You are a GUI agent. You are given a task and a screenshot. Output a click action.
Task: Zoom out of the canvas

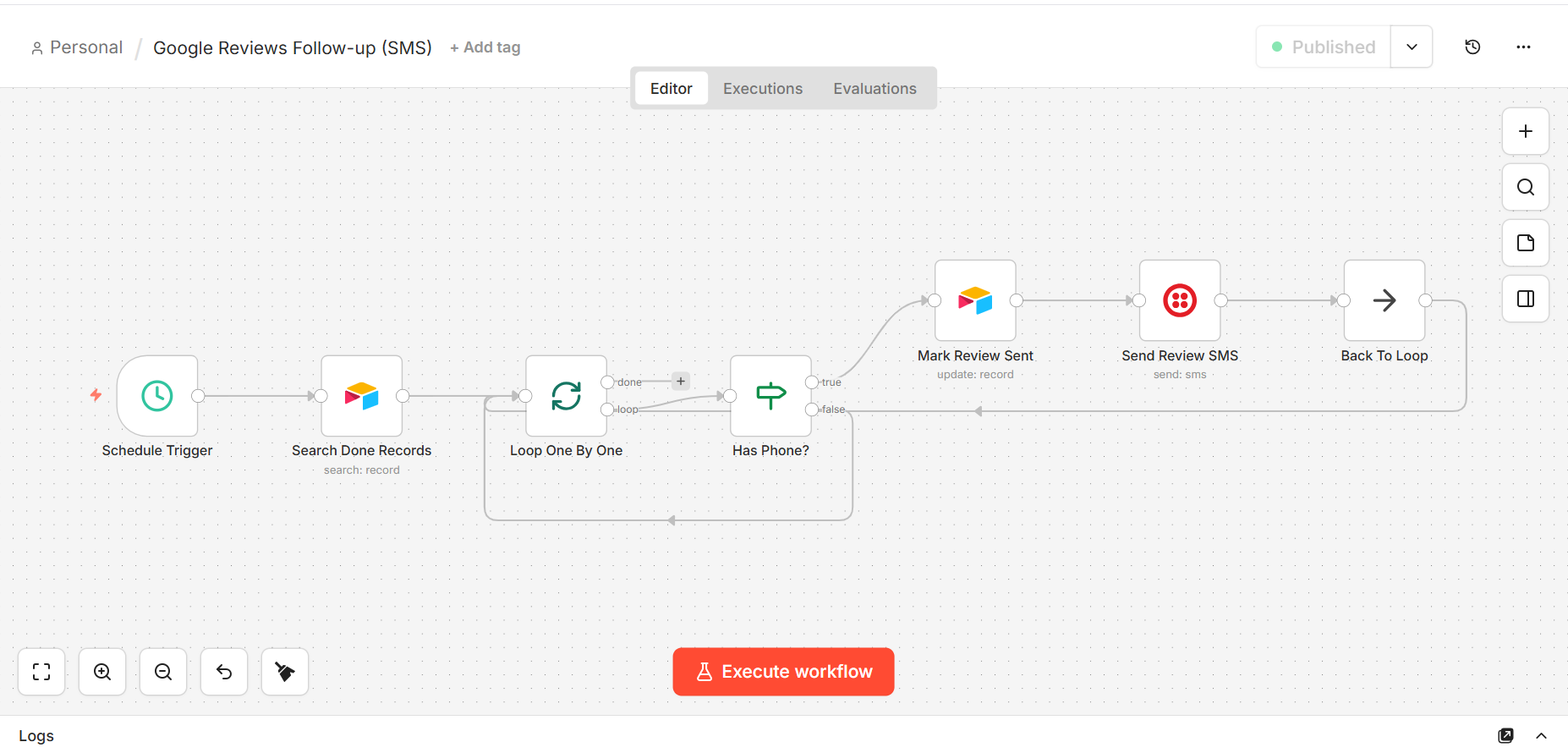(163, 672)
